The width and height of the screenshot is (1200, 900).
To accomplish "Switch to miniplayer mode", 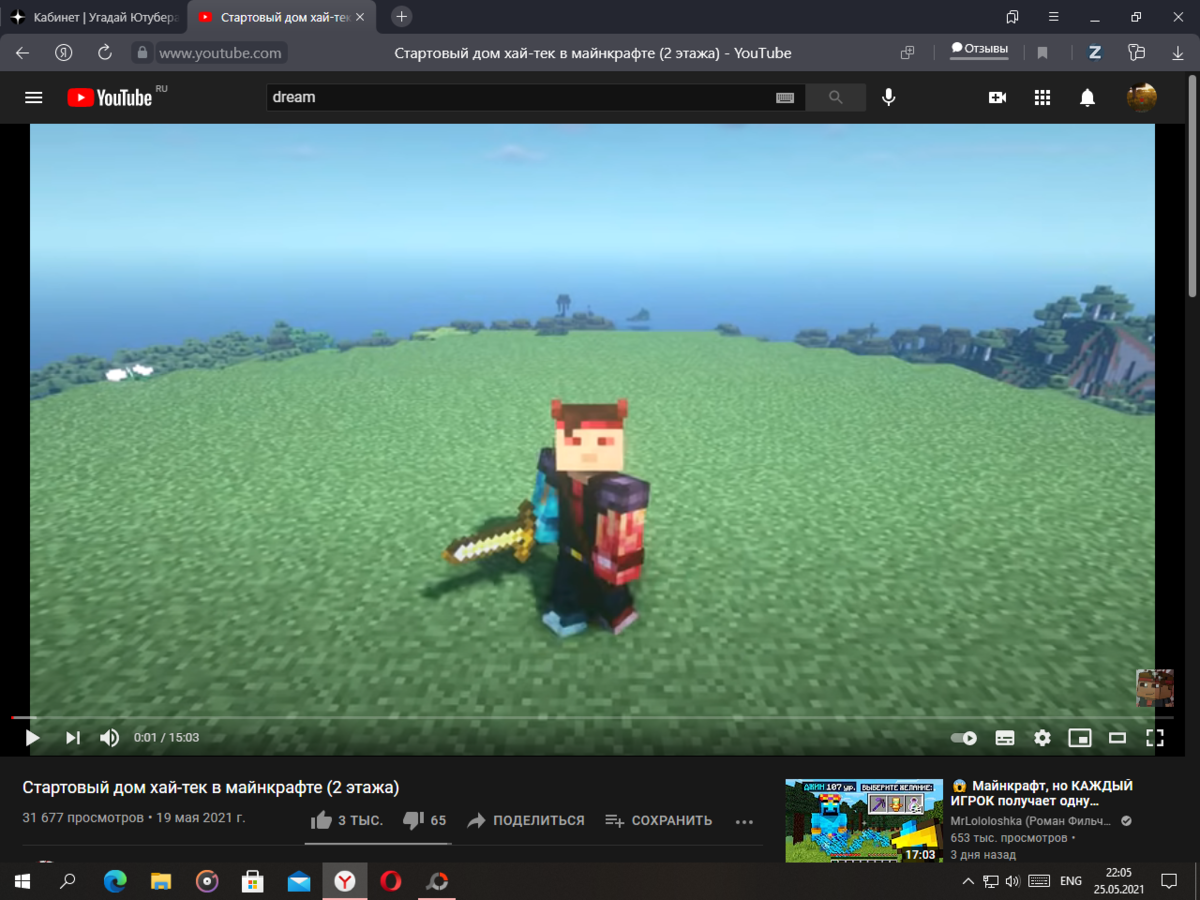I will click(1079, 738).
